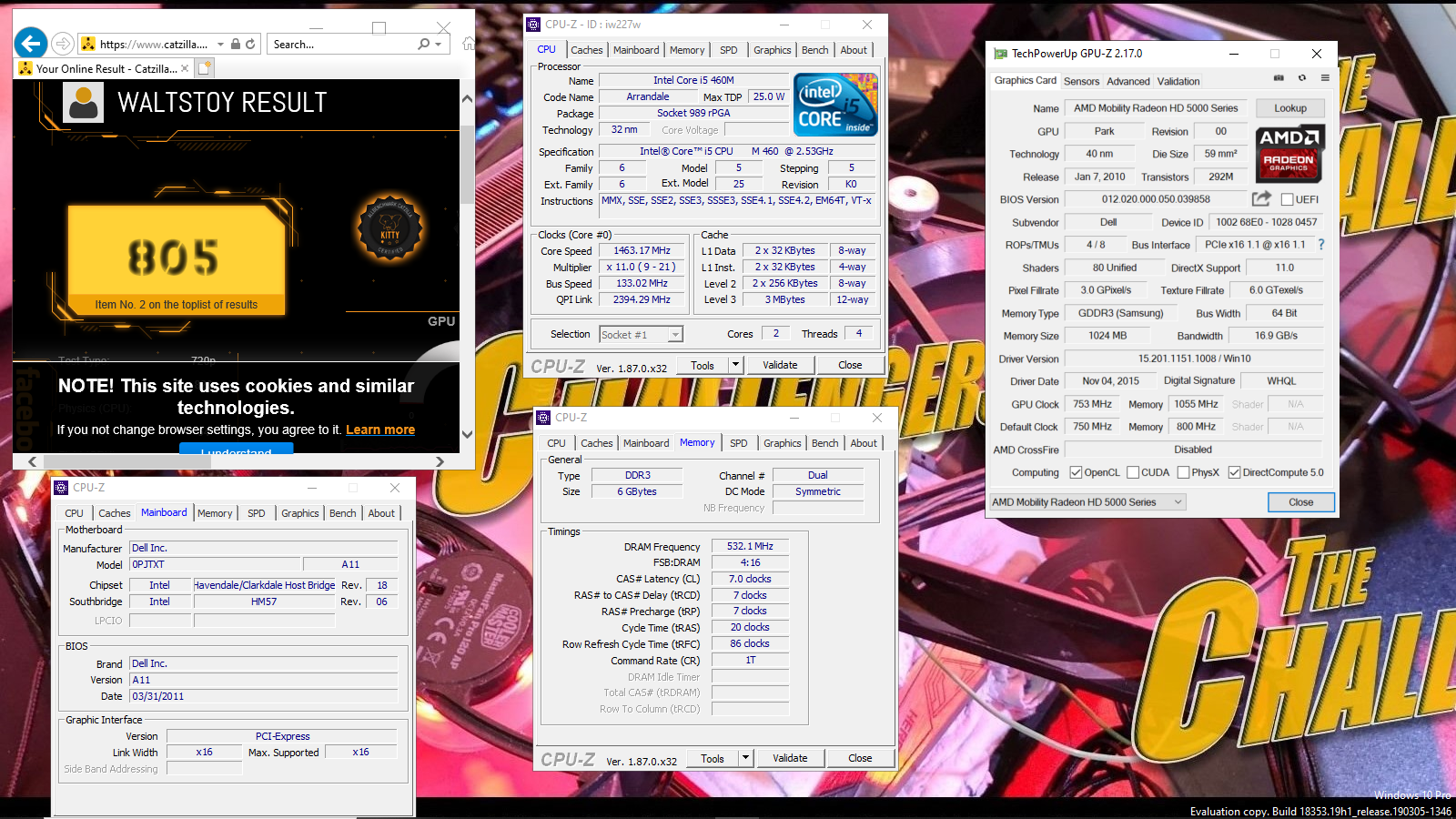The image size is (1456, 819).
Task: Click the browser vertical scrollbar up arrow
Action: [x=467, y=98]
